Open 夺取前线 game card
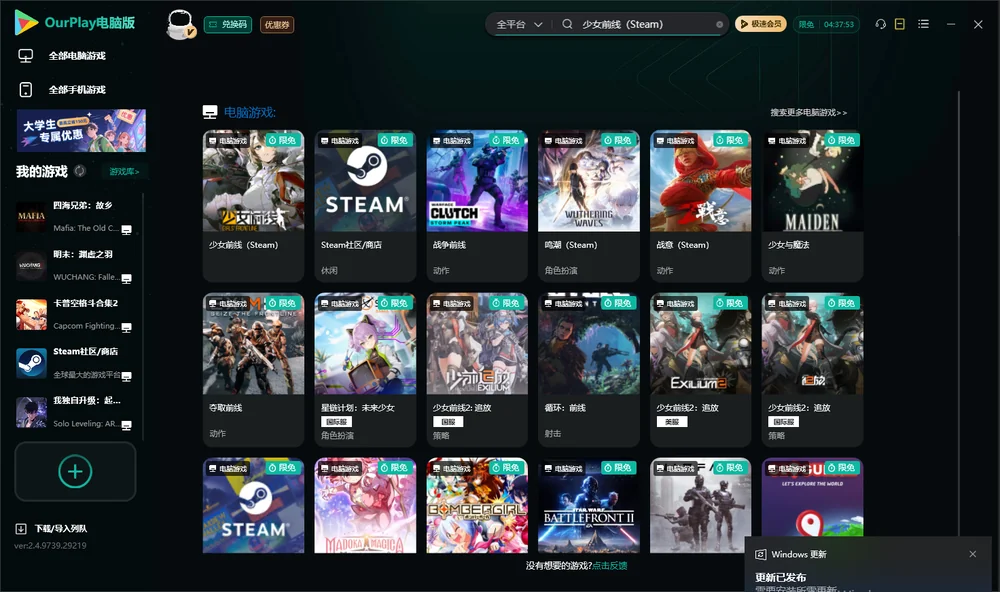The width and height of the screenshot is (1000, 592). pos(253,369)
